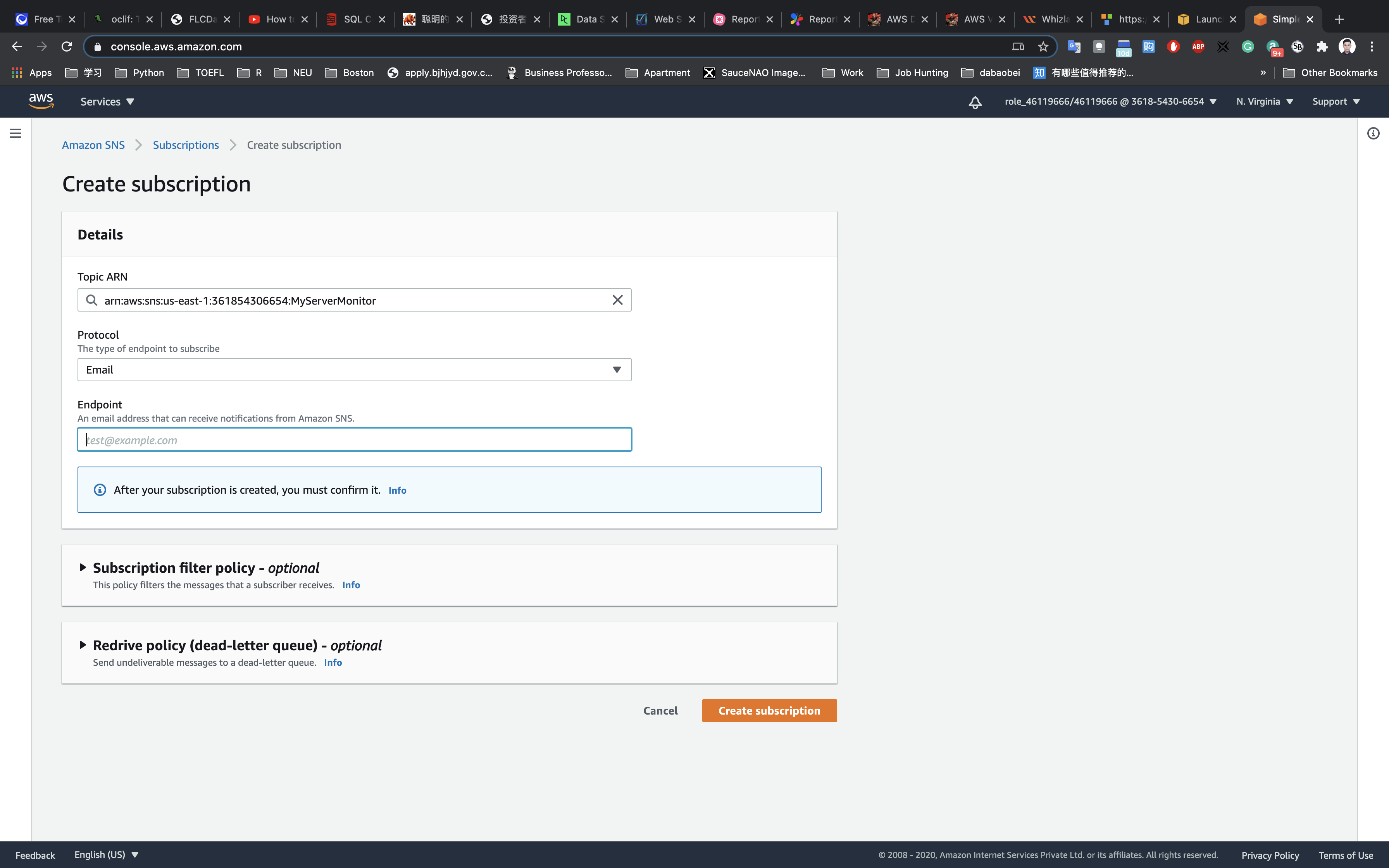Clear the Topic ARN field with X
1389x868 pixels.
[617, 300]
